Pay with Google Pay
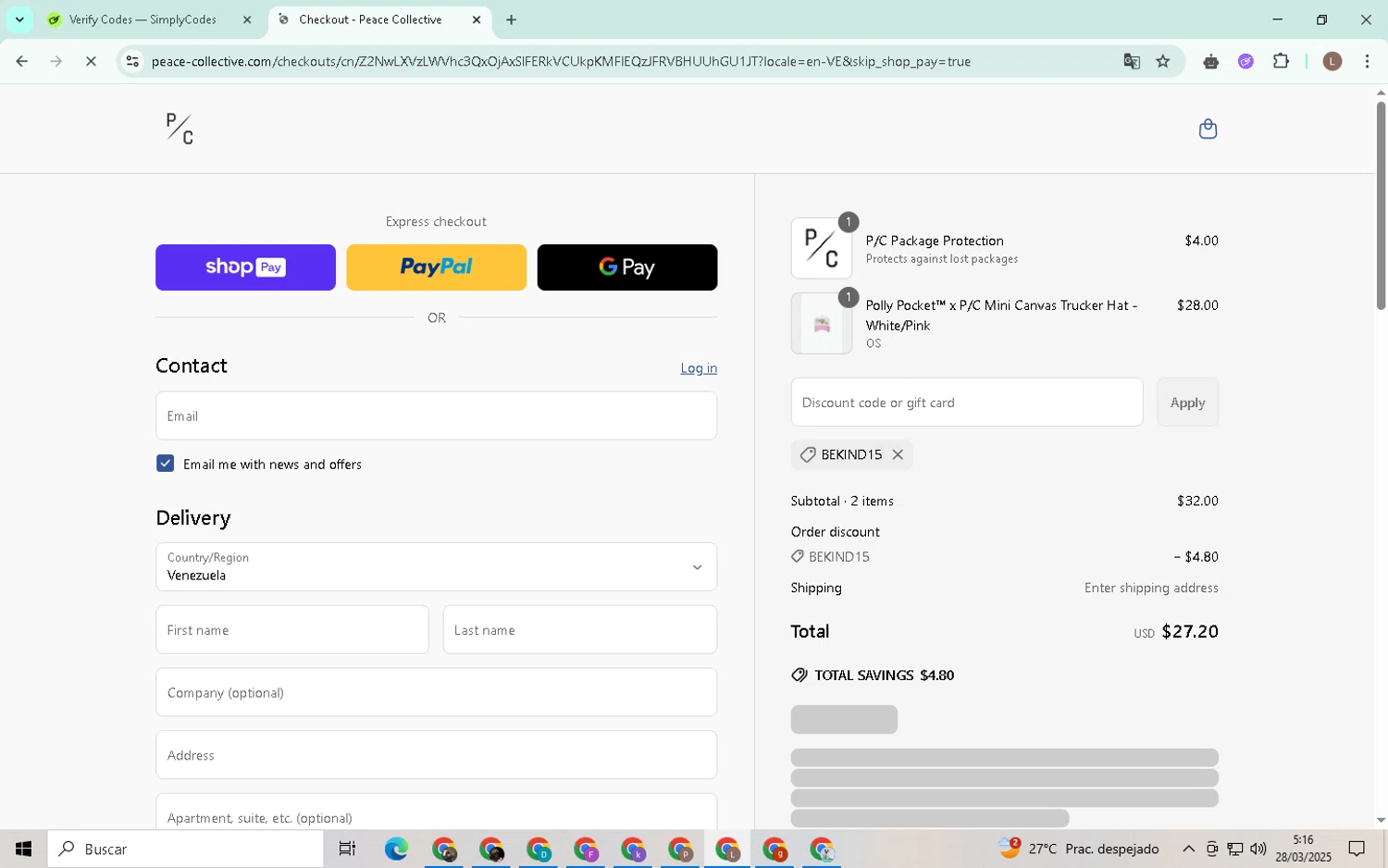 coord(627,267)
